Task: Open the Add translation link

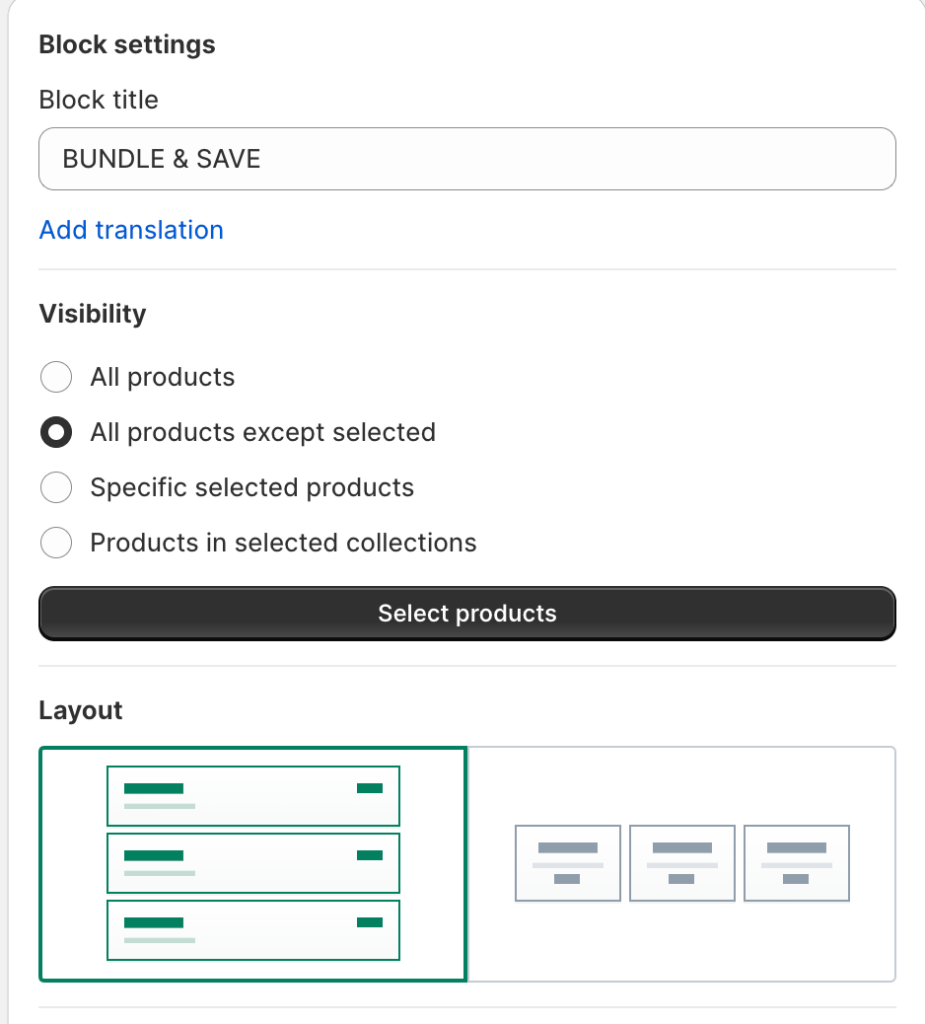Action: (131, 230)
